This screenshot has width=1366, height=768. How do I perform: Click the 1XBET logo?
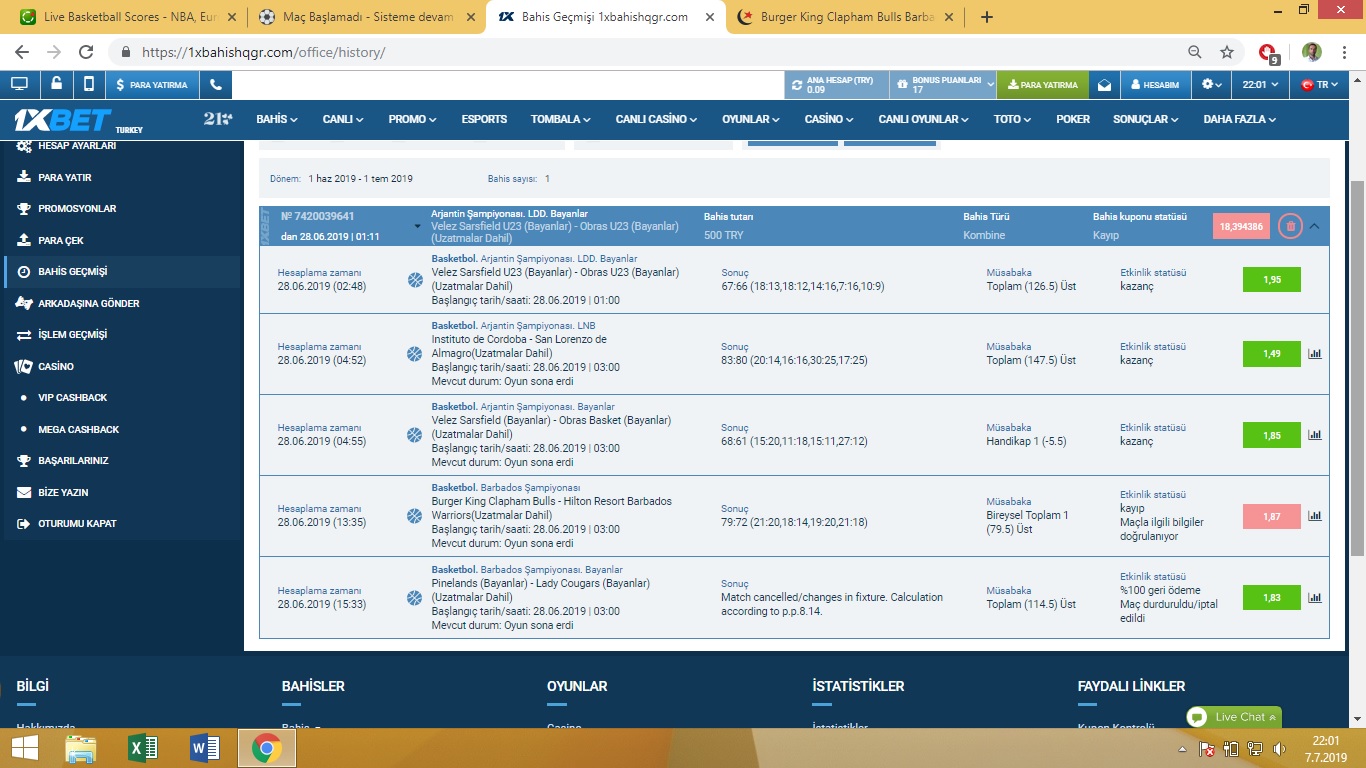62,119
